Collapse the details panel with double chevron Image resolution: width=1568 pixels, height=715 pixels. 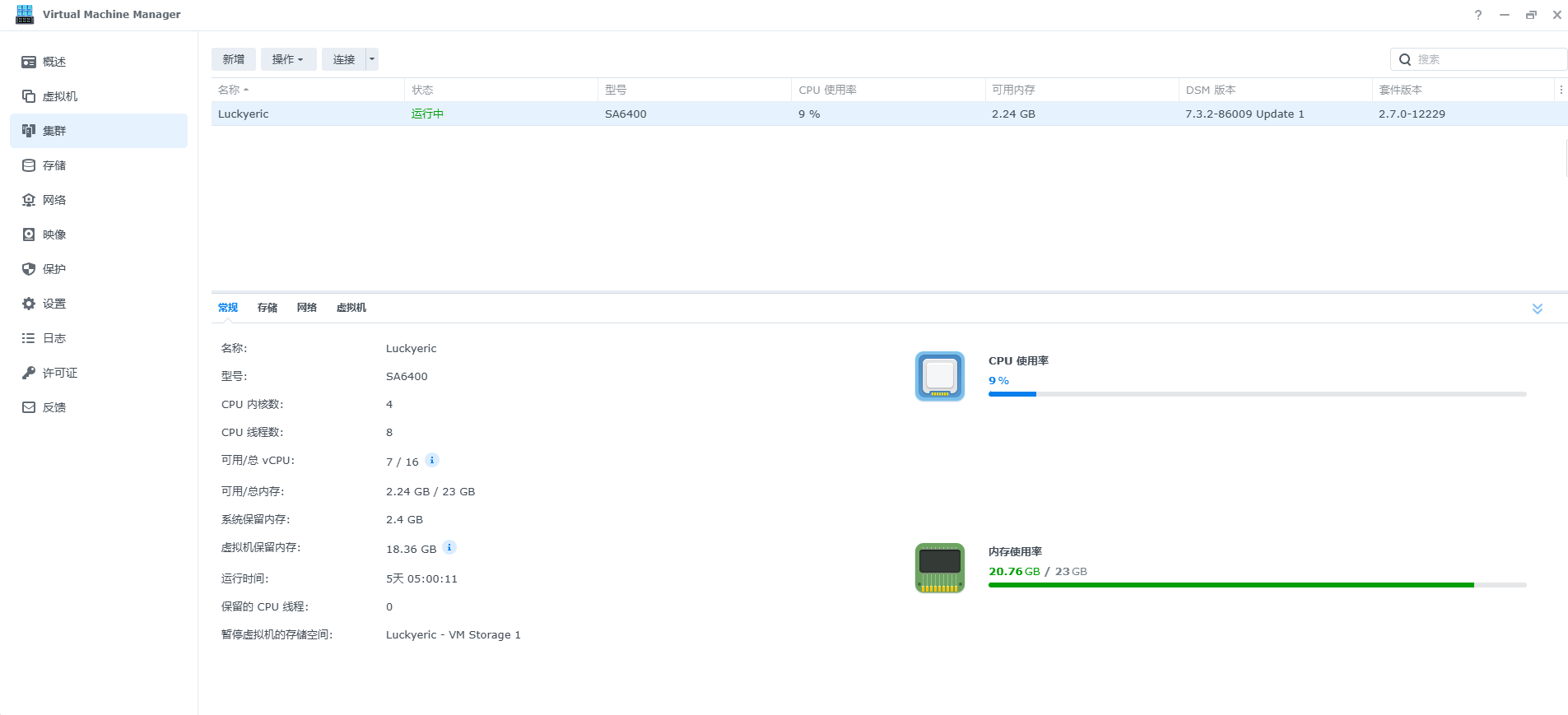(1537, 309)
